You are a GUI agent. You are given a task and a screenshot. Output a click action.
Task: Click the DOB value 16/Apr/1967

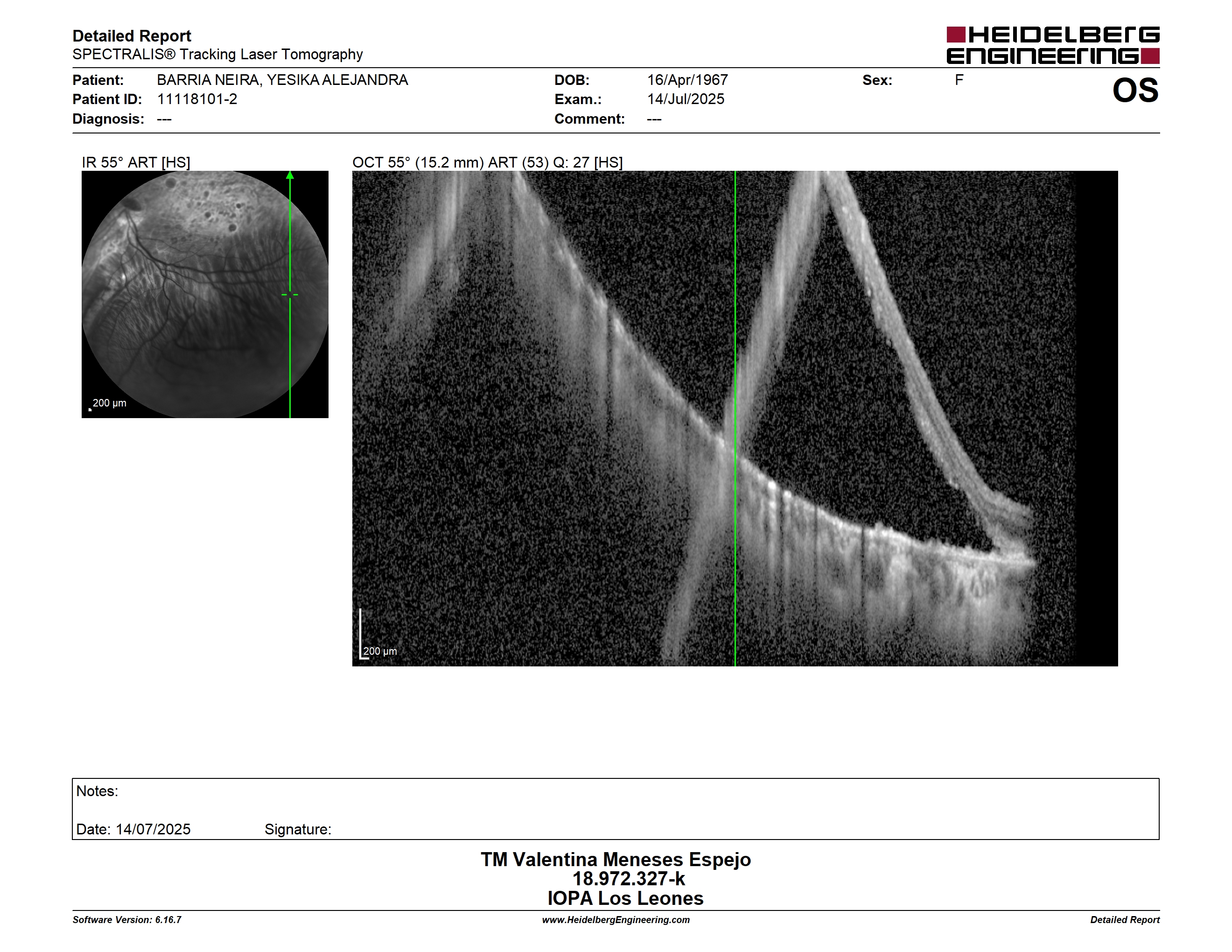click(x=687, y=80)
